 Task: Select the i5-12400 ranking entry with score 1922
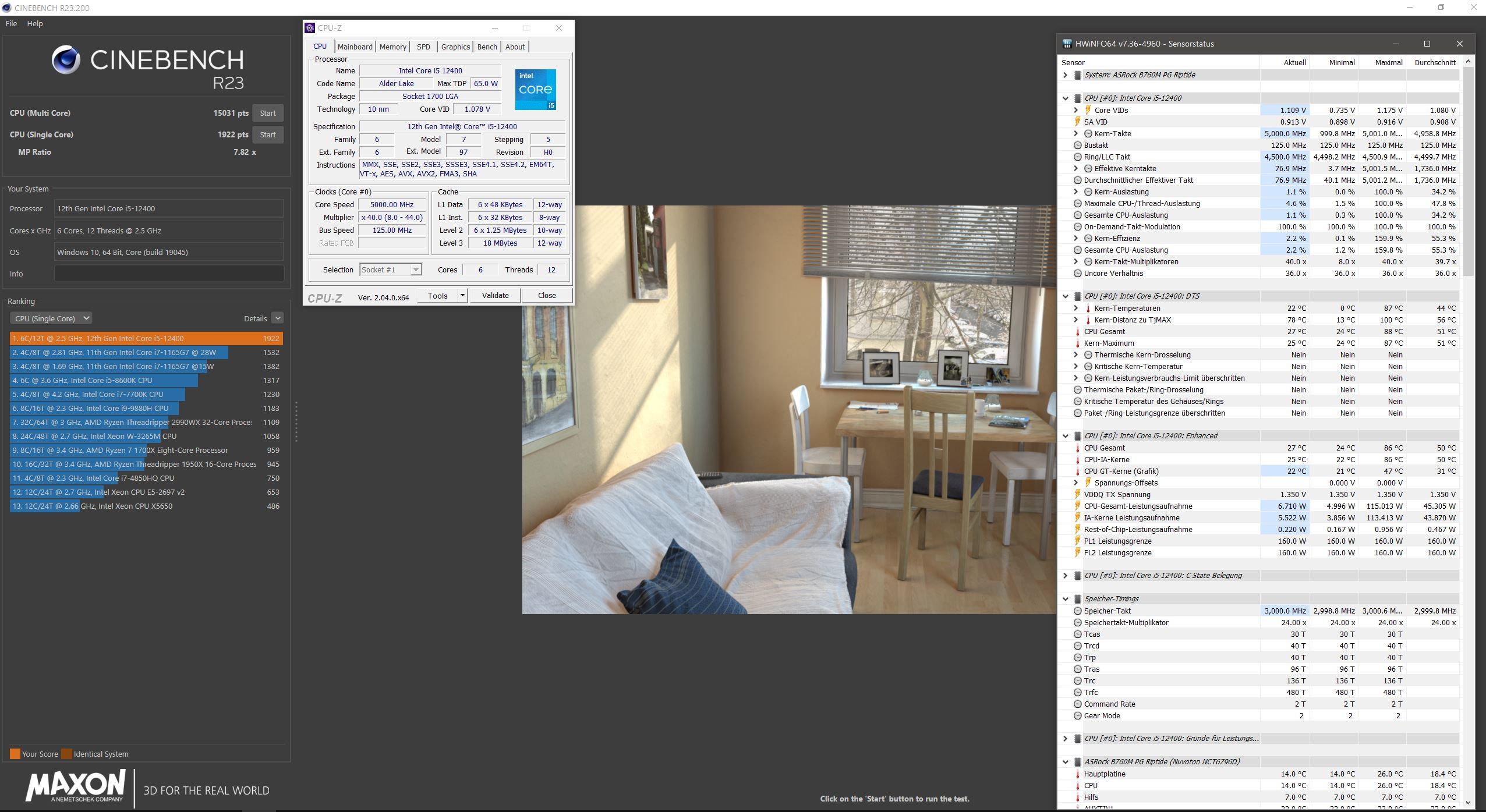pyautogui.click(x=146, y=338)
